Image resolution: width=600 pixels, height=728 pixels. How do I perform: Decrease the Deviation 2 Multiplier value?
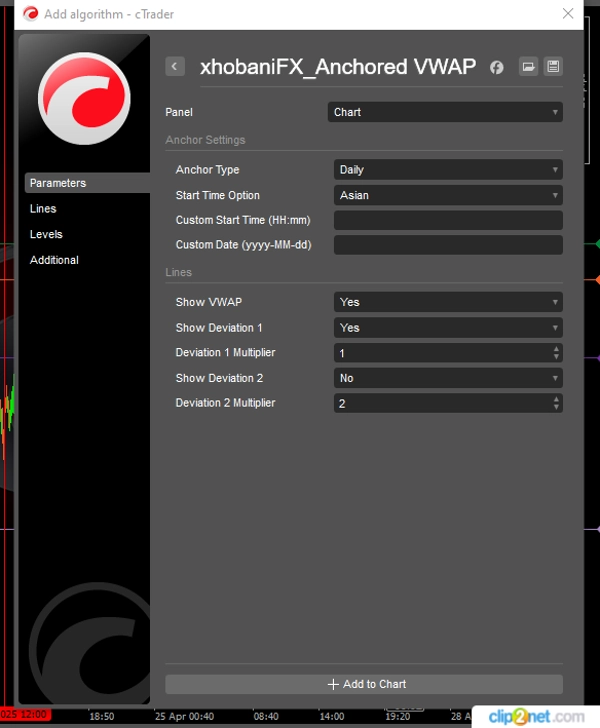pyautogui.click(x=556, y=407)
